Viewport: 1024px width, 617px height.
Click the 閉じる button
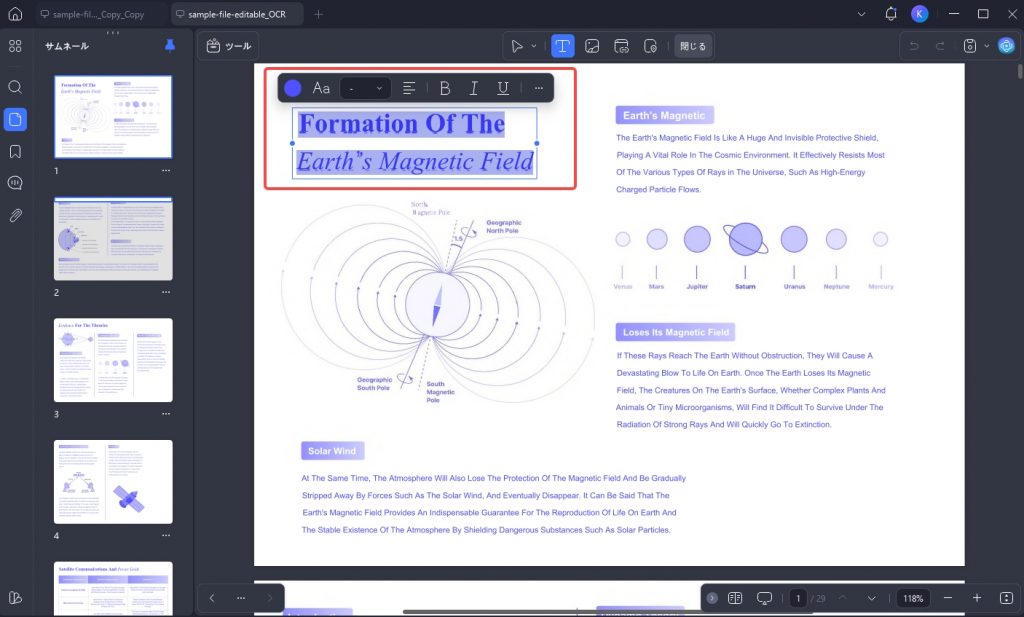click(693, 46)
